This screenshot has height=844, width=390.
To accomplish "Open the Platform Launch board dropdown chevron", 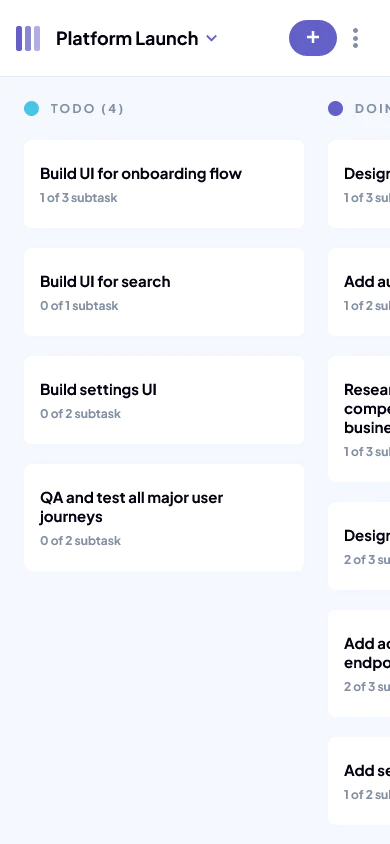I will [212, 38].
